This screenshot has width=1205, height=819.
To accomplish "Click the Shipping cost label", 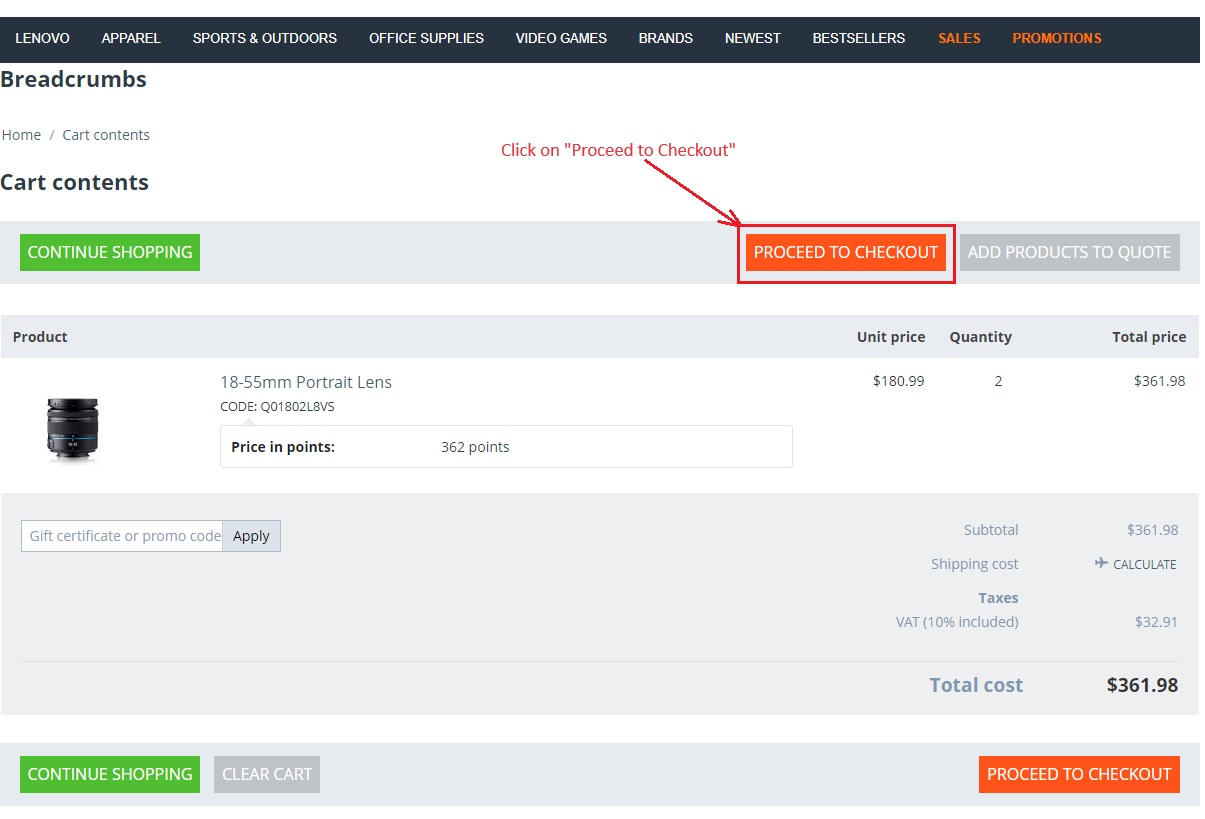I will (975, 564).
